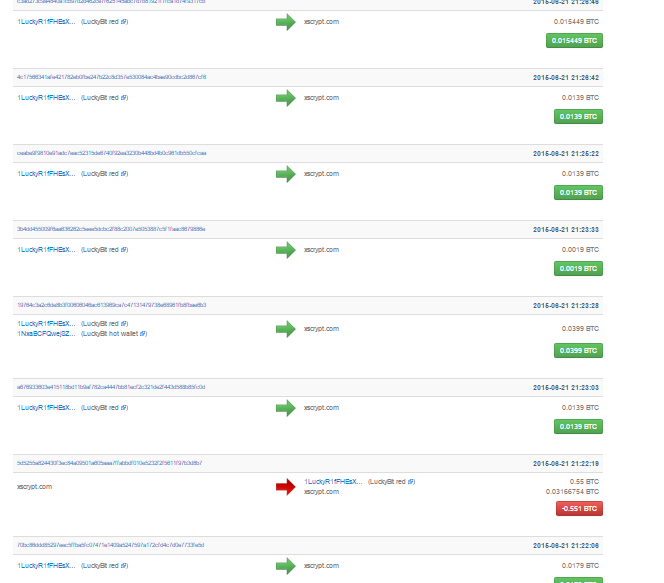Viewport: 664px width, 583px height.
Task: Open LuckyBit red external link icon in 0.0179 BTC row
Action: point(124,566)
